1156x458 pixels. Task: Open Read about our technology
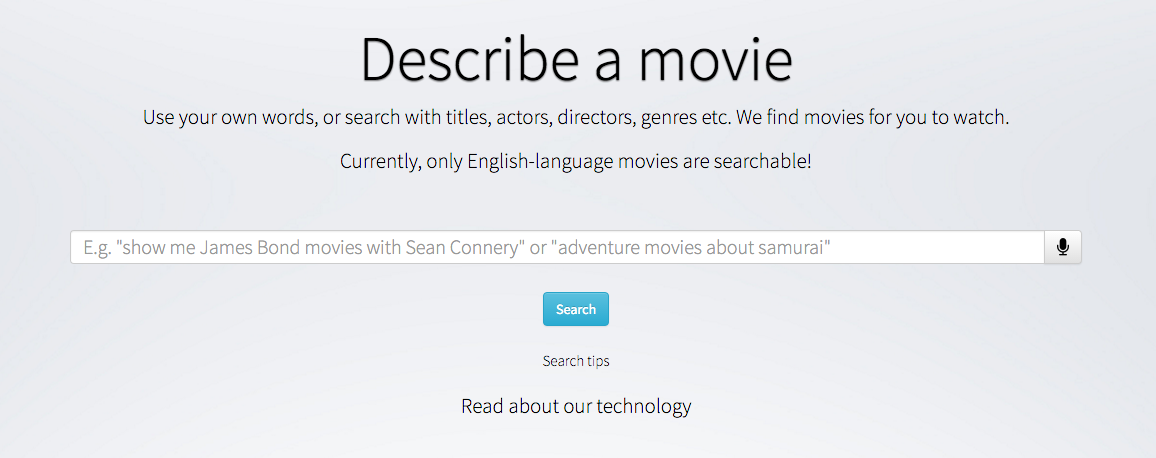576,406
